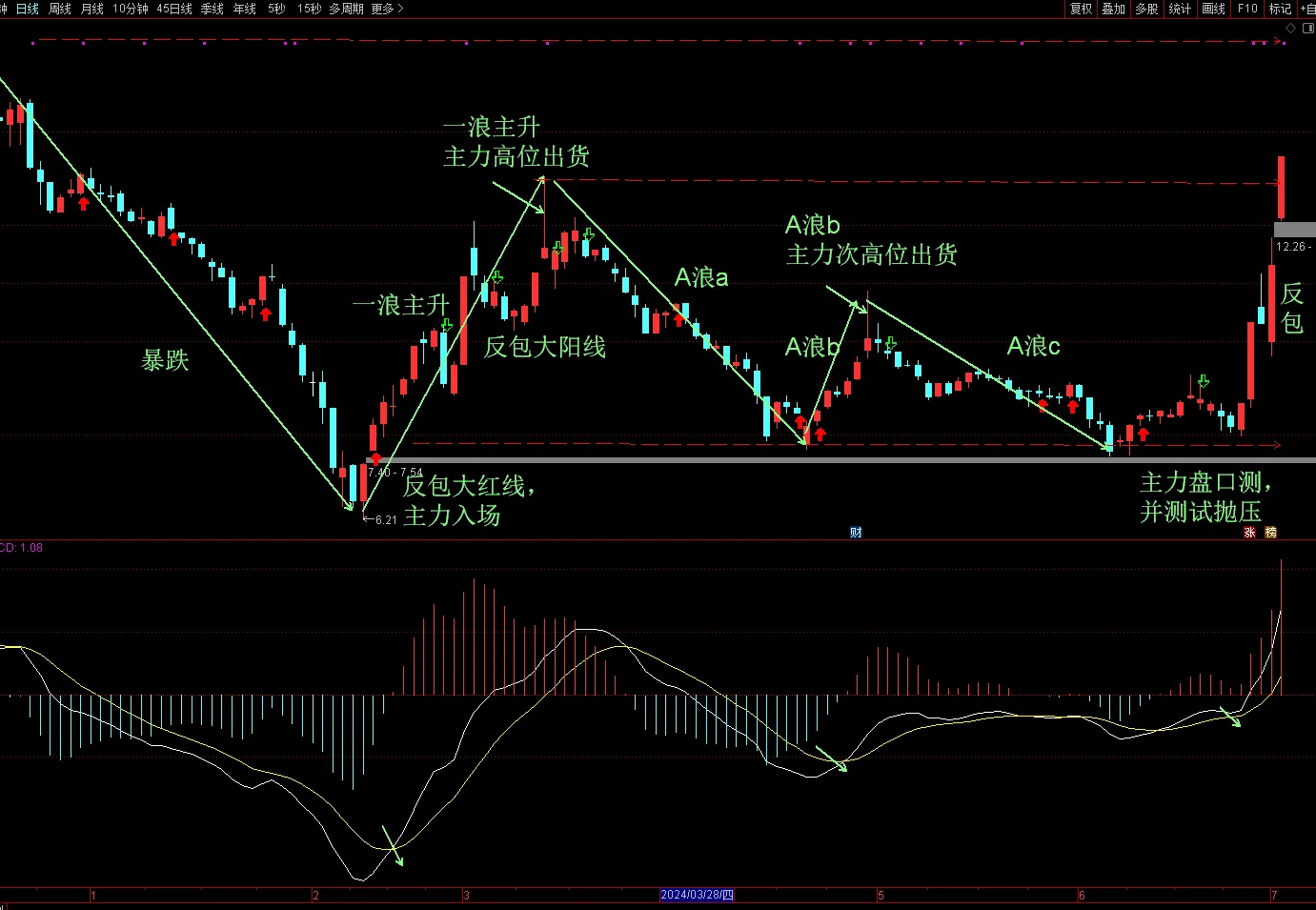
Task: Click the gray price box near 12.26
Action: 1294,230
